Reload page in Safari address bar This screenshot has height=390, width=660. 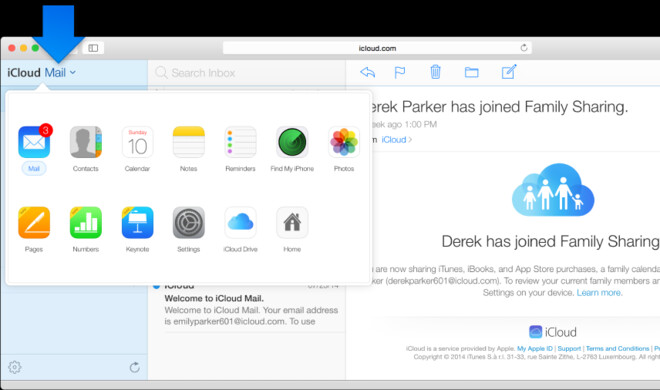coord(524,48)
